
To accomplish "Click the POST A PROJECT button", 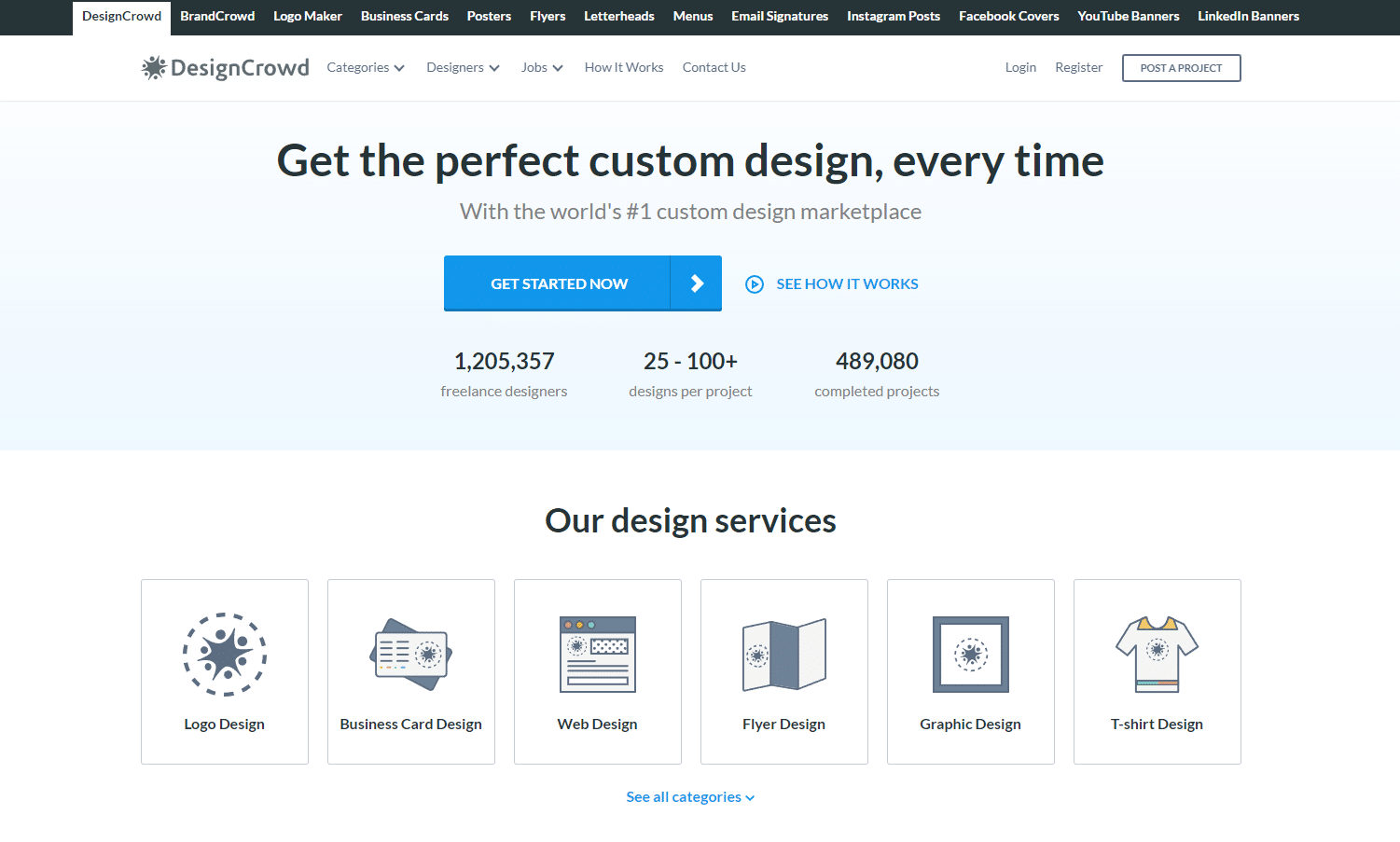I will (x=1181, y=67).
